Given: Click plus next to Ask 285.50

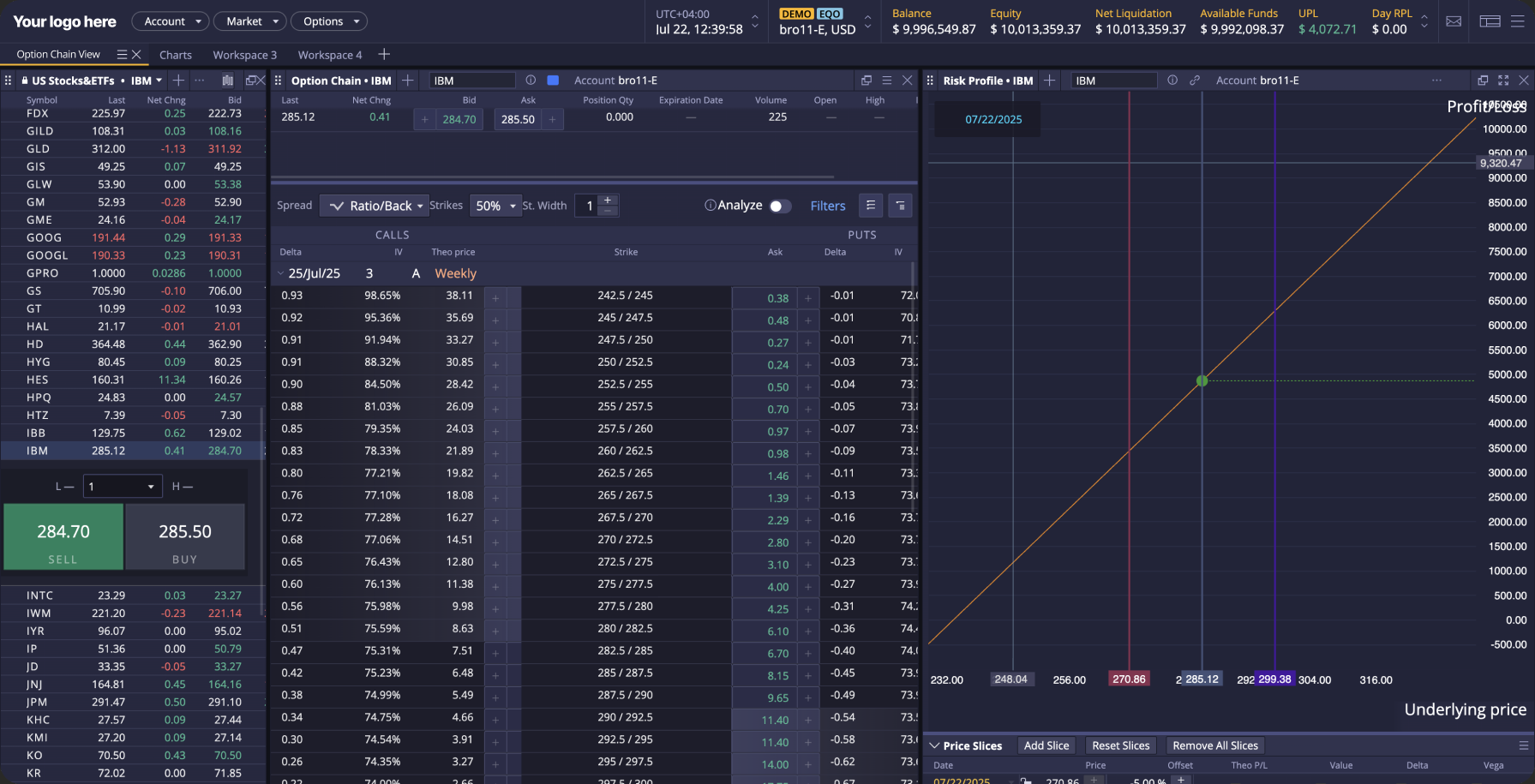Looking at the screenshot, I should click(x=552, y=119).
